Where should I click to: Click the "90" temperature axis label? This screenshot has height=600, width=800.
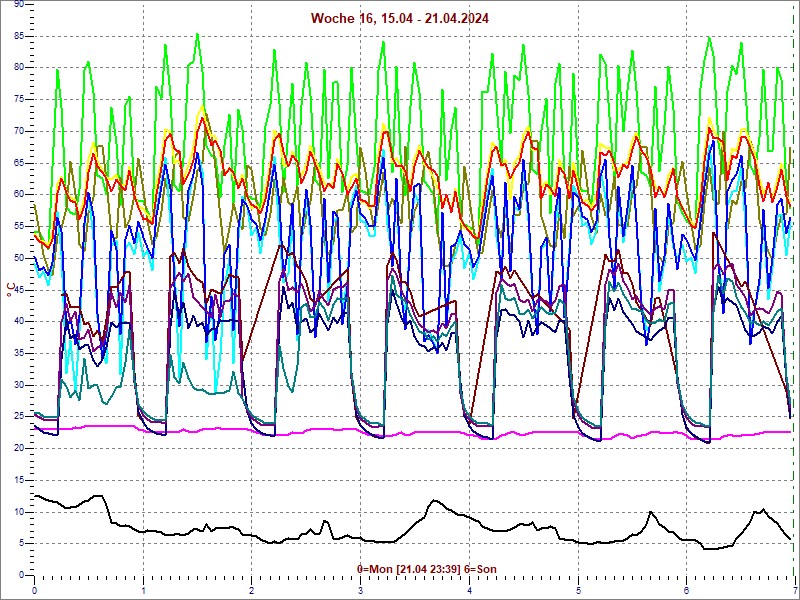click(x=18, y=4)
